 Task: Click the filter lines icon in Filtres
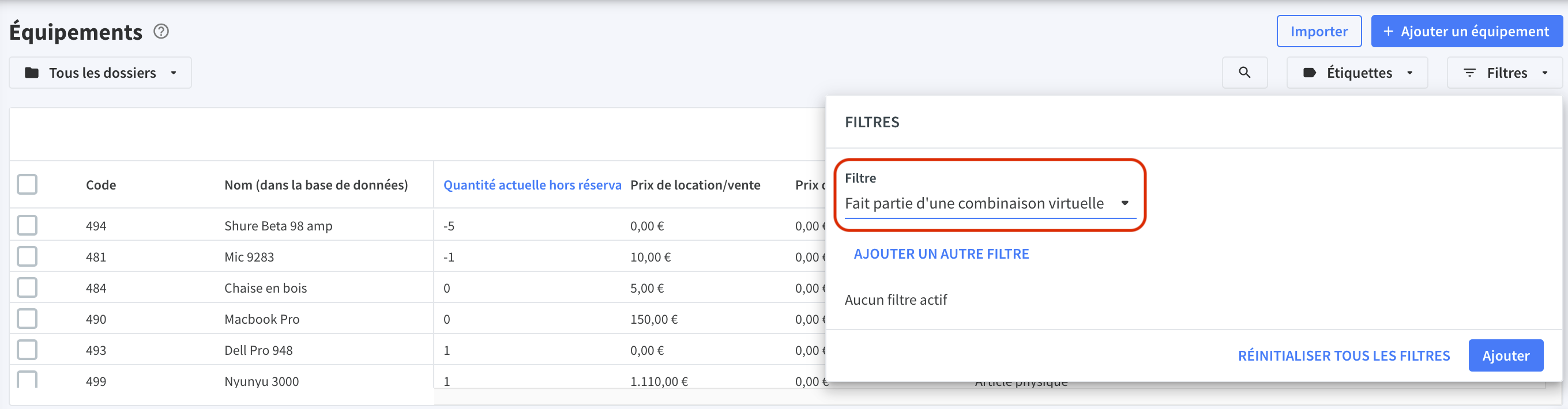coord(1469,73)
